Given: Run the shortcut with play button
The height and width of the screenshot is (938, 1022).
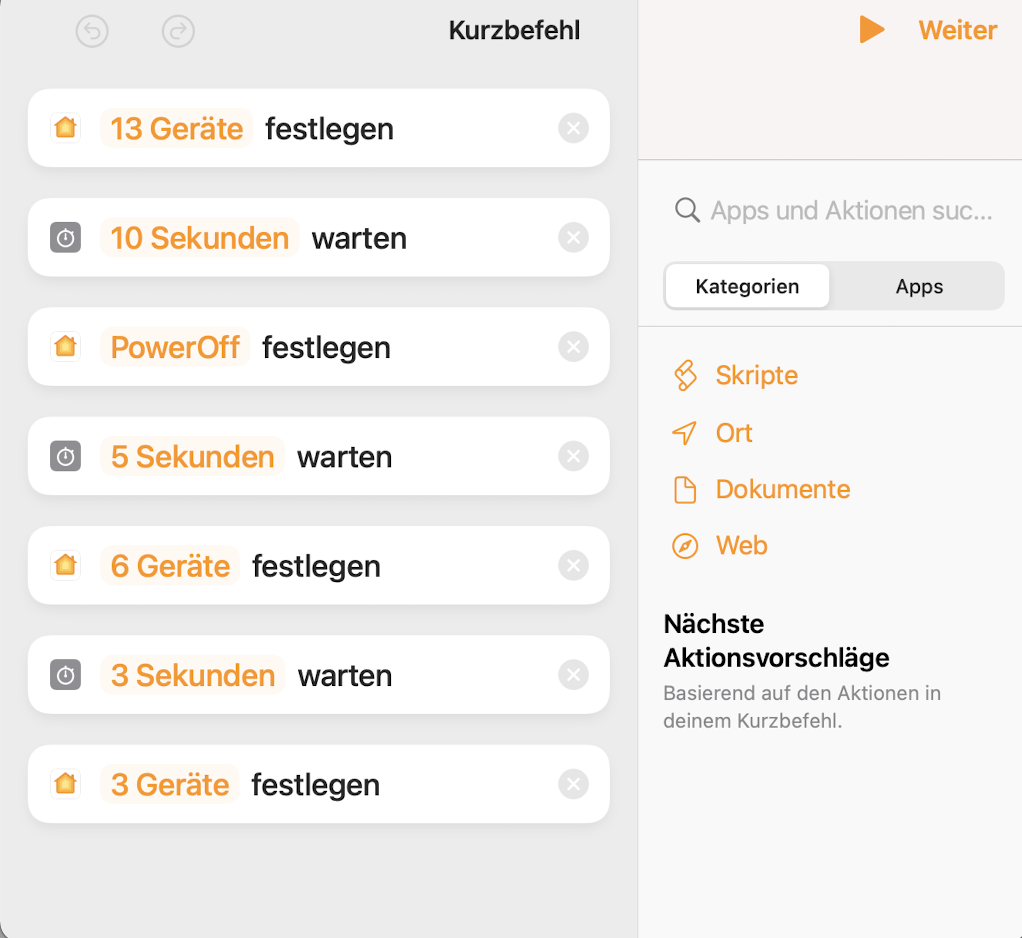Looking at the screenshot, I should point(872,30).
